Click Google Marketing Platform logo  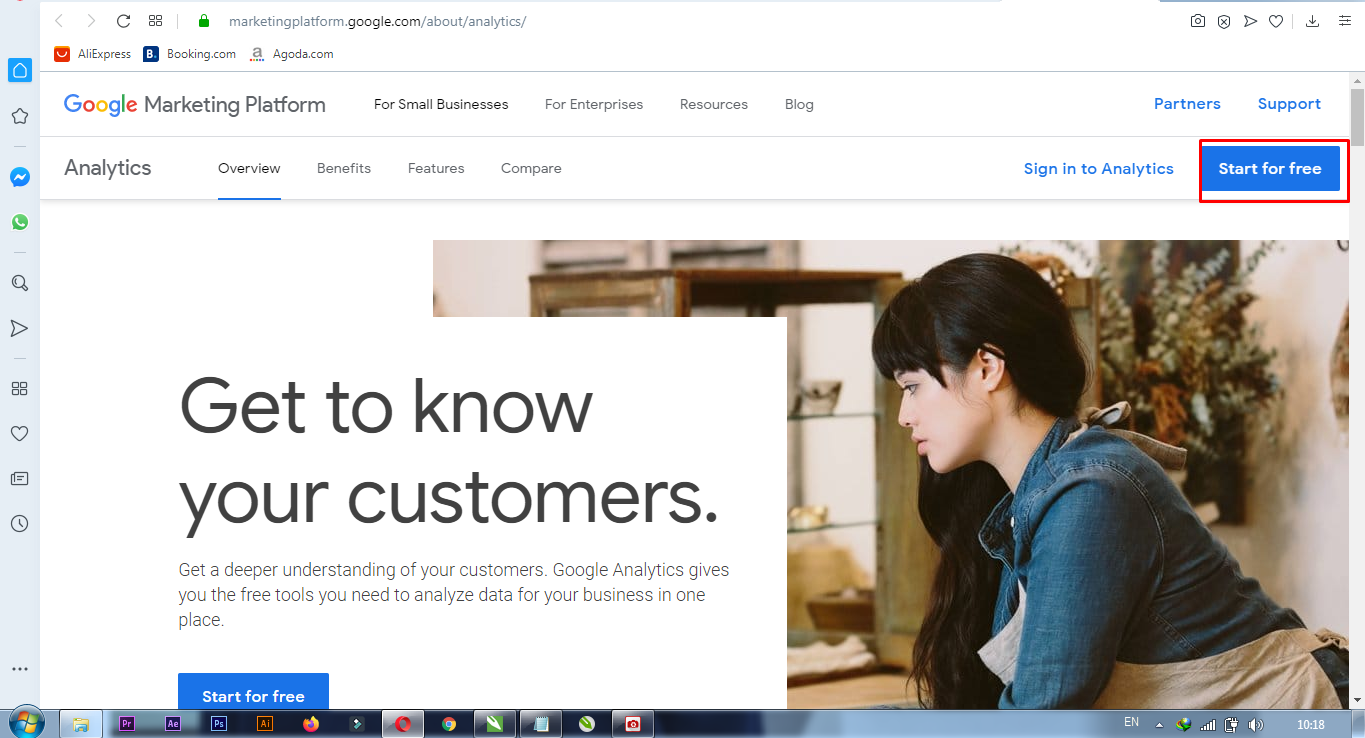(x=194, y=104)
